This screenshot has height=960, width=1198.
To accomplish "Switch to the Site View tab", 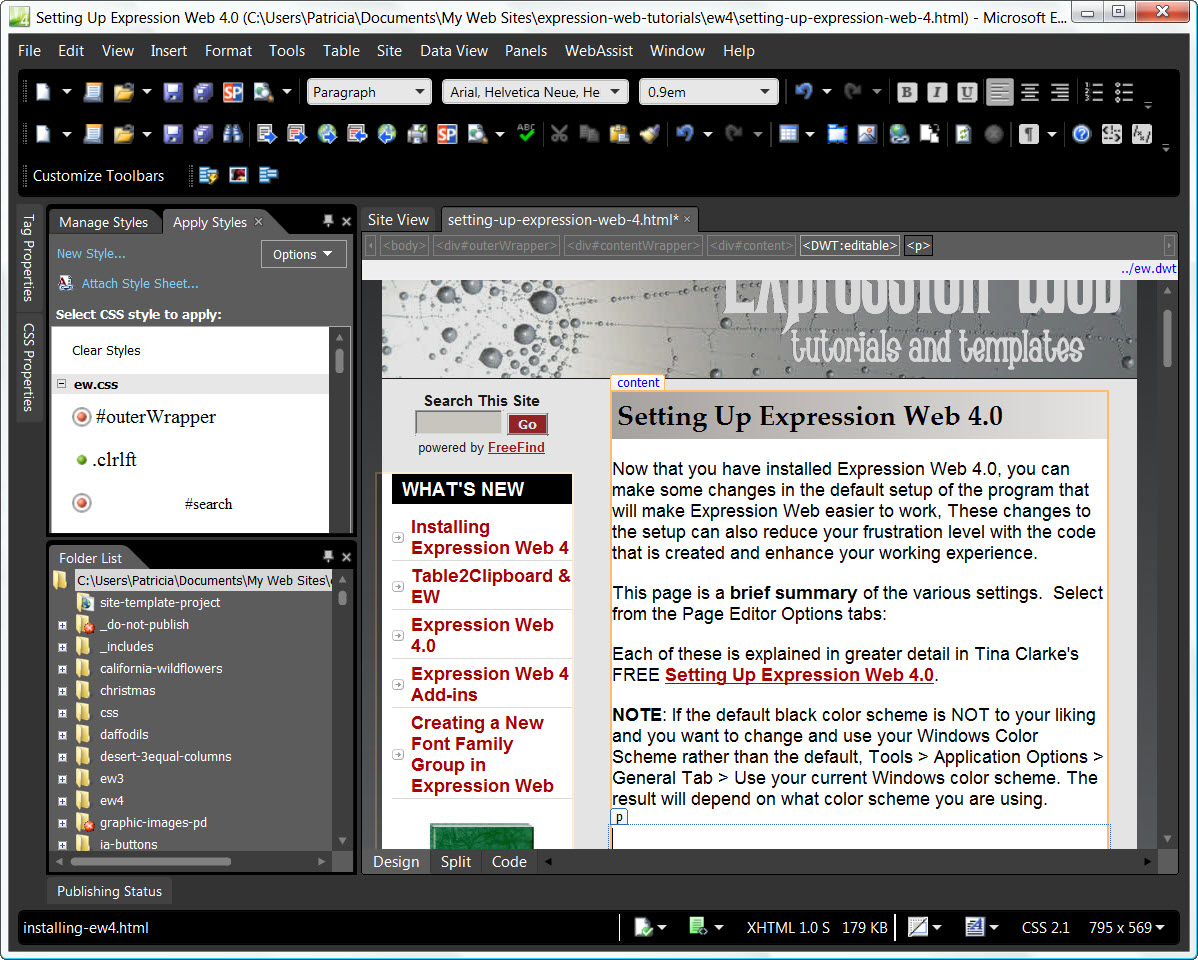I will [398, 220].
